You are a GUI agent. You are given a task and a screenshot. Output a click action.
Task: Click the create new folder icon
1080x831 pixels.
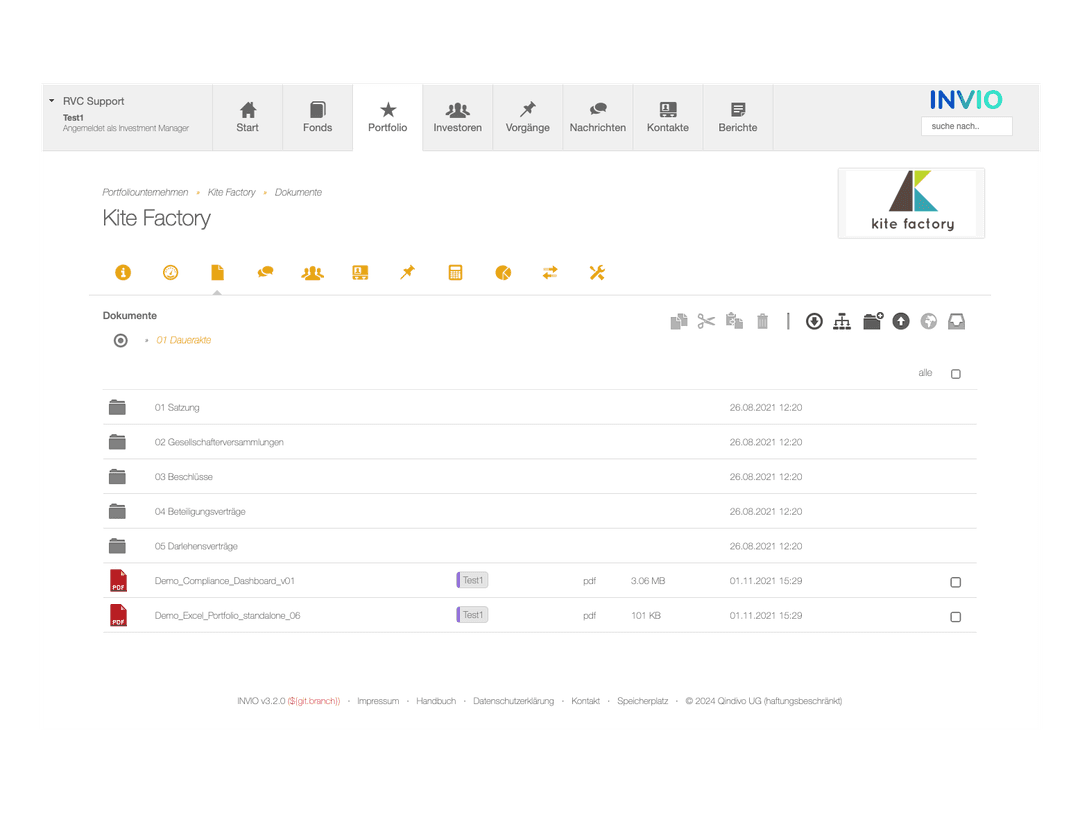coord(873,321)
